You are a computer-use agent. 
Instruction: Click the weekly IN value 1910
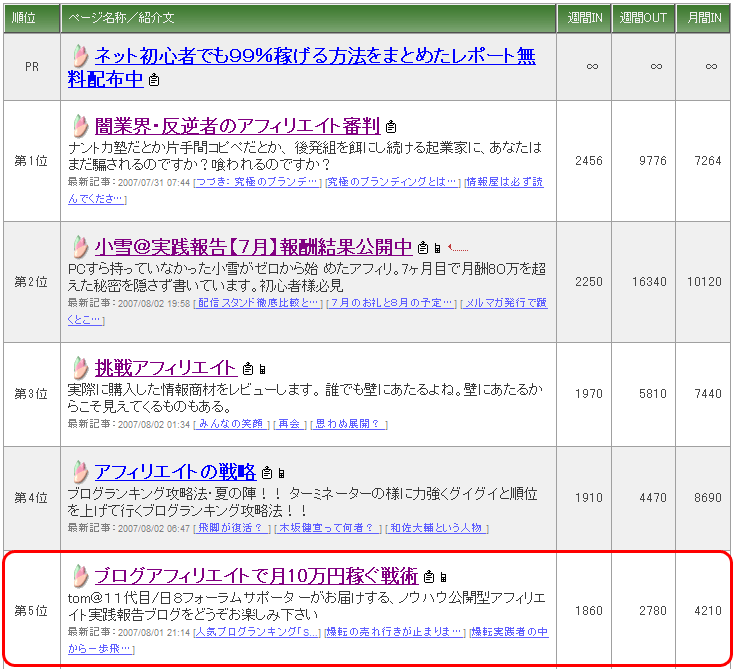pyautogui.click(x=589, y=497)
